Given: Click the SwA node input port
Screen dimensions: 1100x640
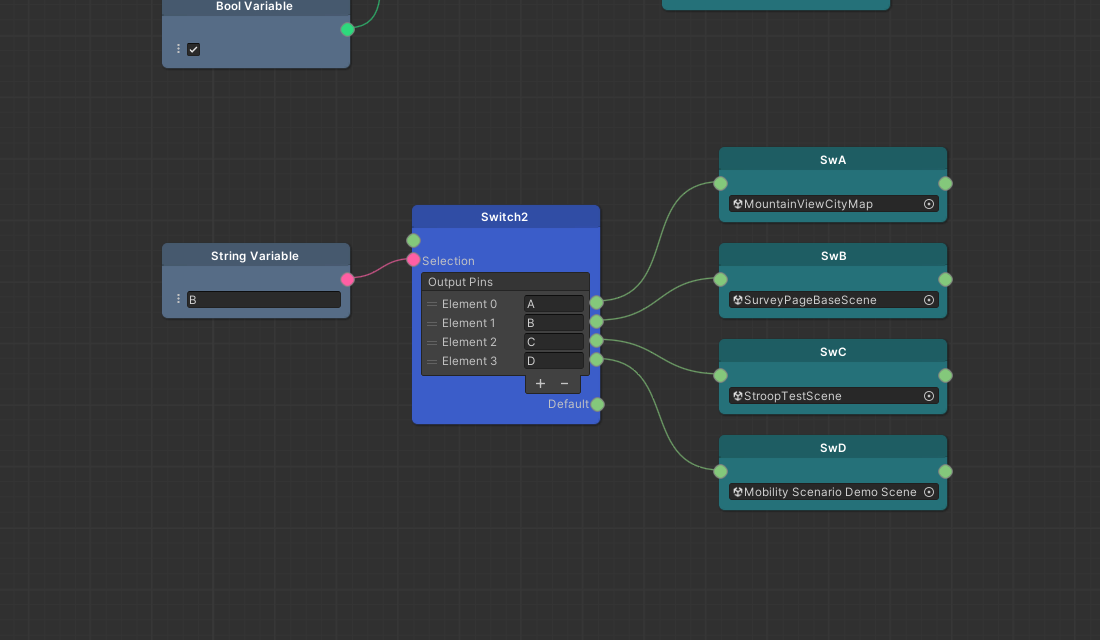Looking at the screenshot, I should 720,184.
